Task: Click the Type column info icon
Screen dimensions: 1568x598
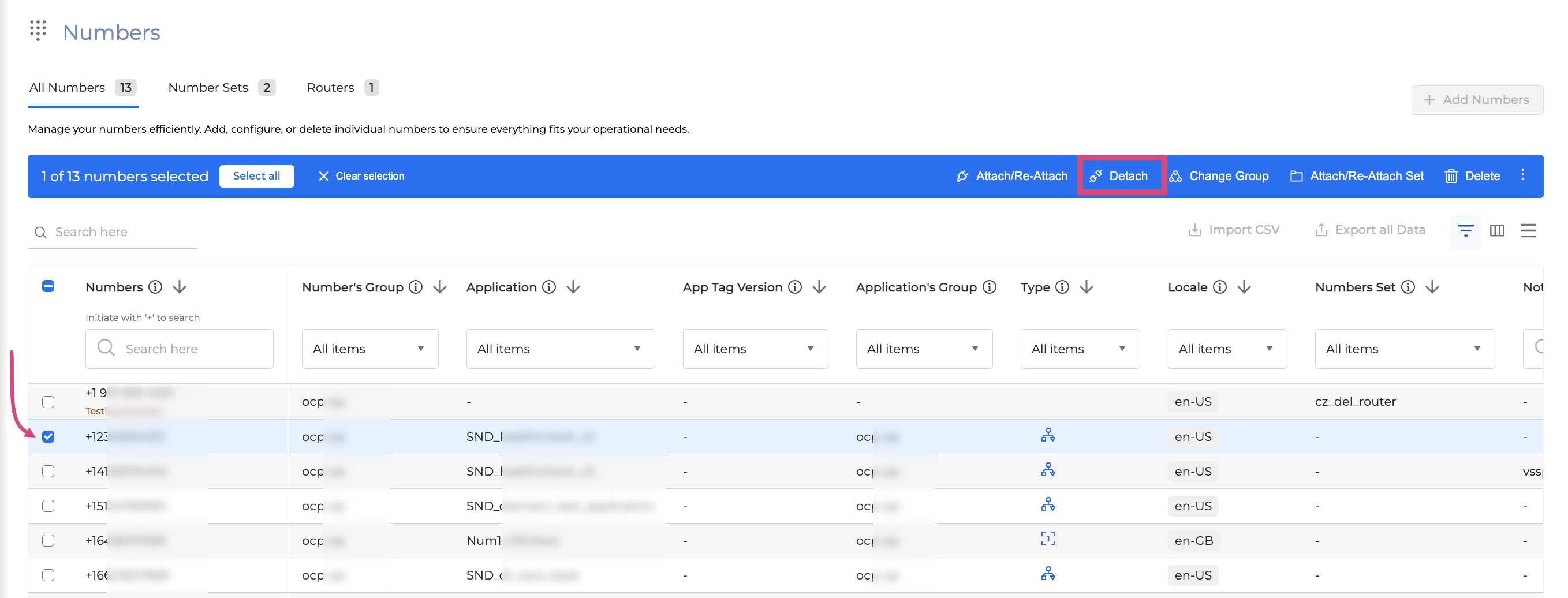Action: tap(1062, 287)
